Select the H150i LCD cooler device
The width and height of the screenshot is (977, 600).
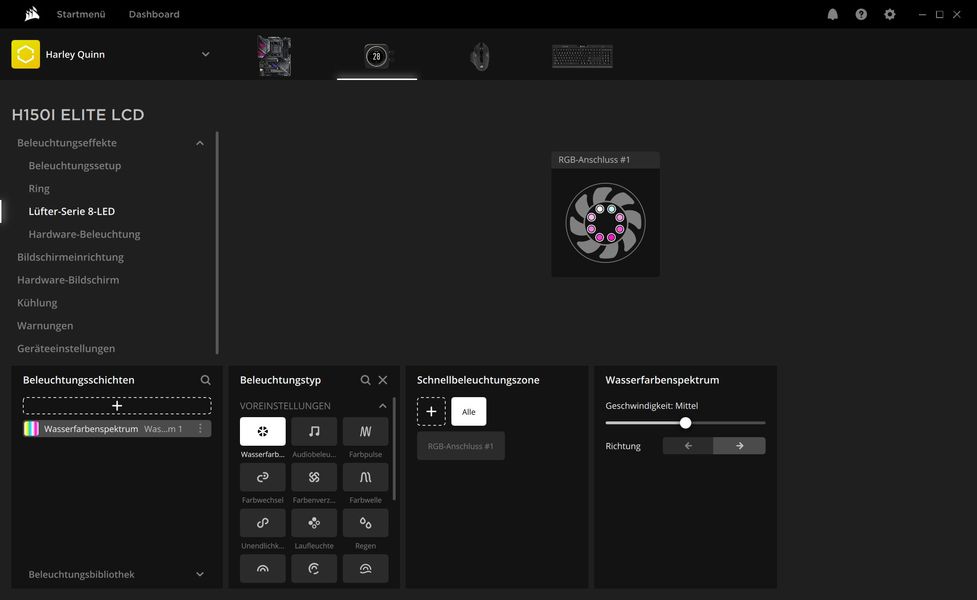[376, 56]
